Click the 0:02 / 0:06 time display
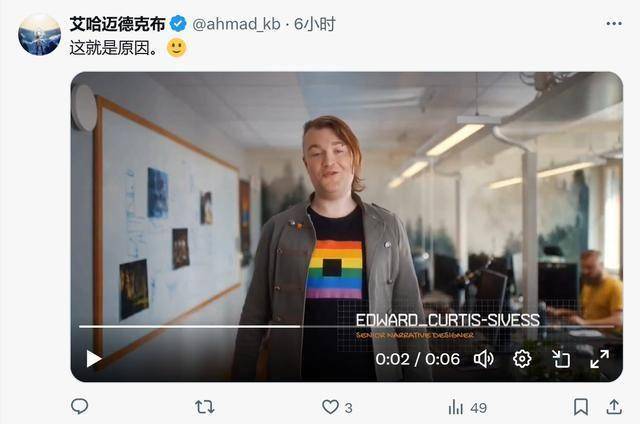The image size is (640, 424). click(x=418, y=359)
